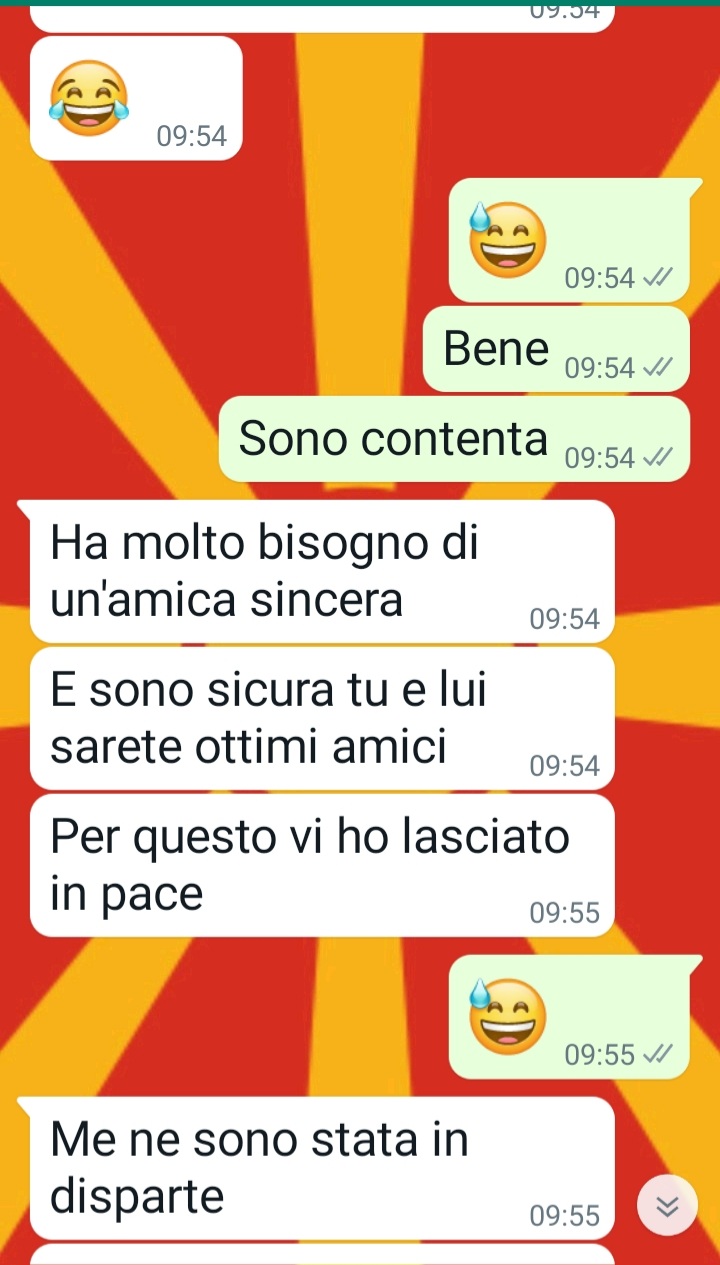
Task: Tap the sweat-smile emoji sent at 09:55
Action: point(508,1015)
